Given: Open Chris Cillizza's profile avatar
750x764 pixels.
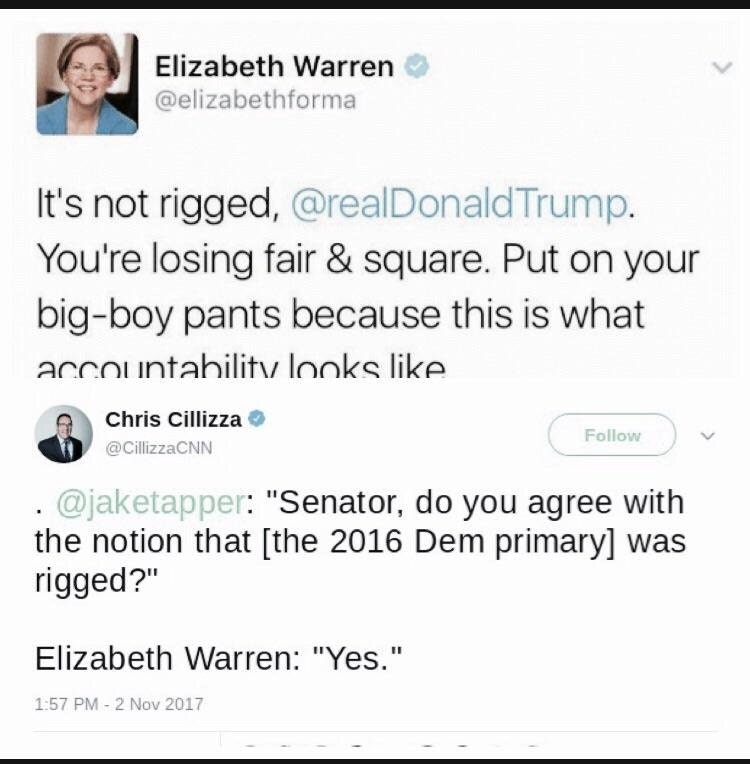Looking at the screenshot, I should click(x=64, y=434).
